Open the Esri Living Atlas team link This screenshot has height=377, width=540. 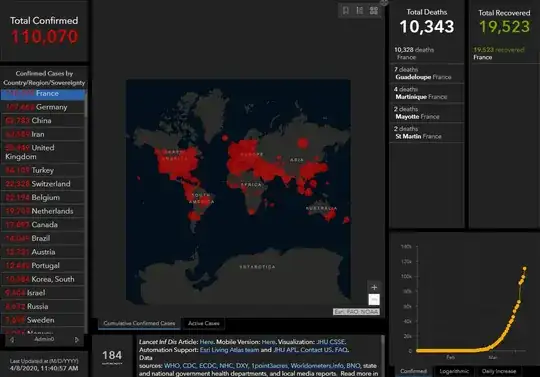(229, 350)
